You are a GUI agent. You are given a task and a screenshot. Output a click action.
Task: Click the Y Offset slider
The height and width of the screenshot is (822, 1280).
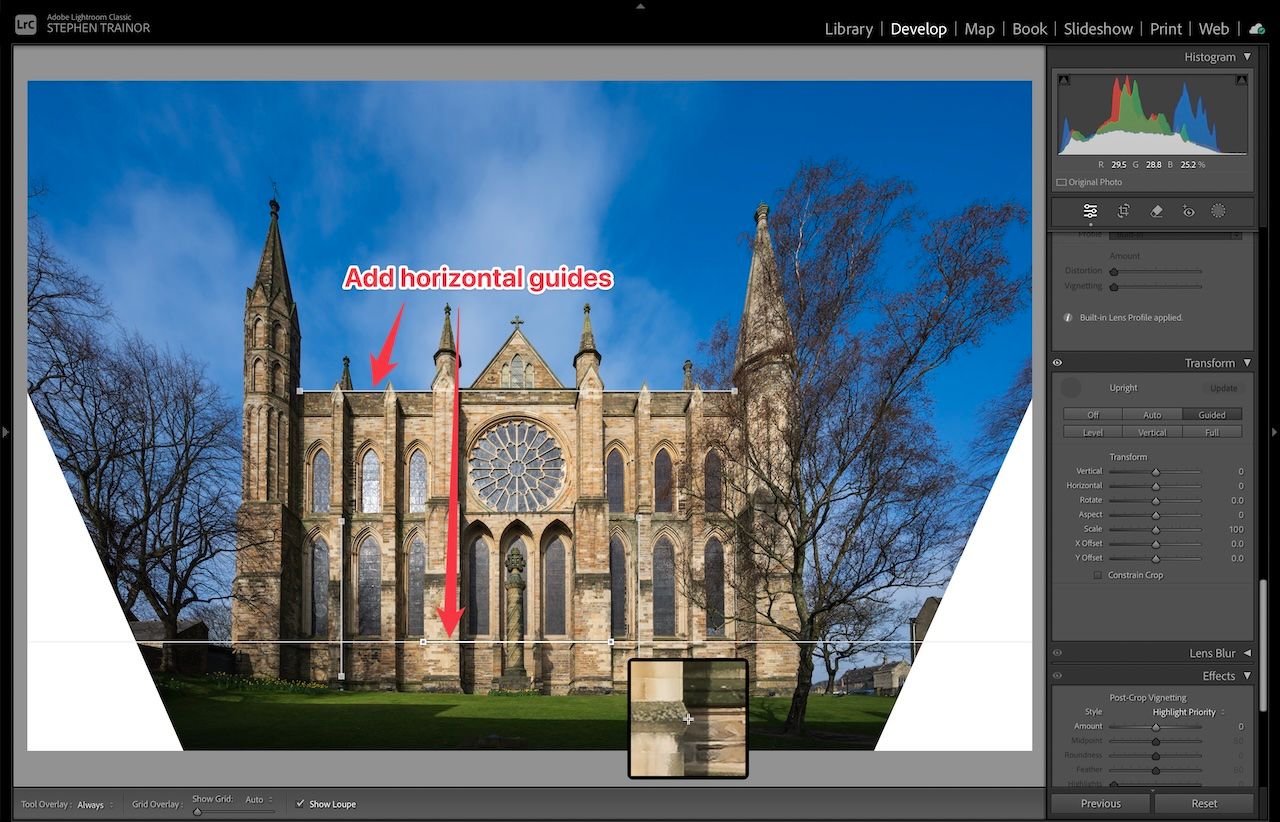[x=1156, y=558]
